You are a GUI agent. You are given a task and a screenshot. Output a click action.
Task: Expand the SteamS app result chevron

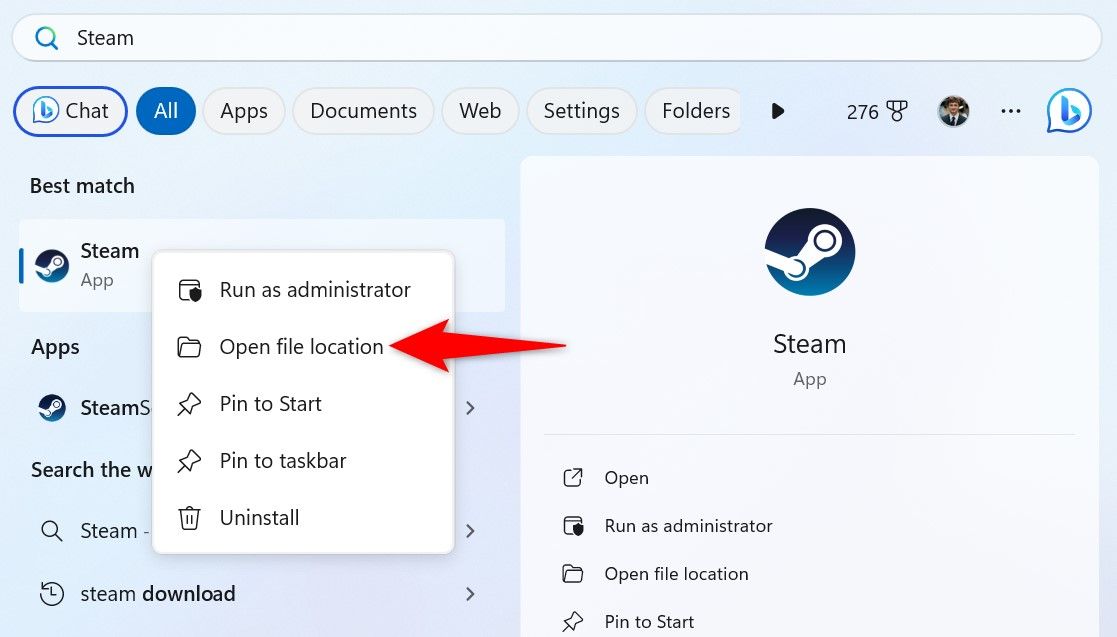click(469, 408)
